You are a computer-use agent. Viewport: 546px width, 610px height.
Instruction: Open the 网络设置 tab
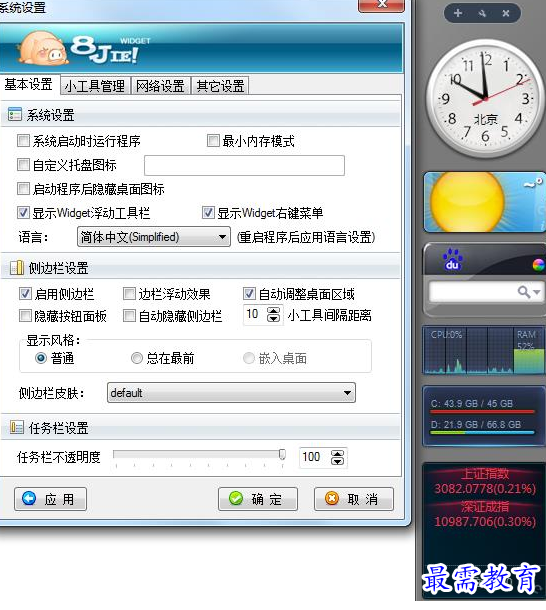point(160,86)
